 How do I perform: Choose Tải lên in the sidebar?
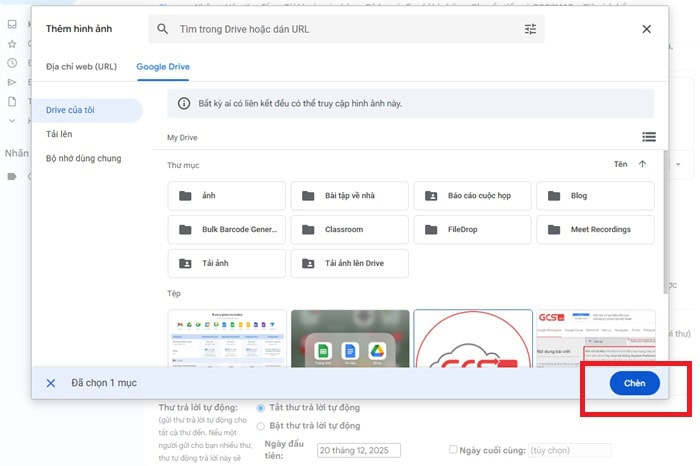click(x=59, y=134)
